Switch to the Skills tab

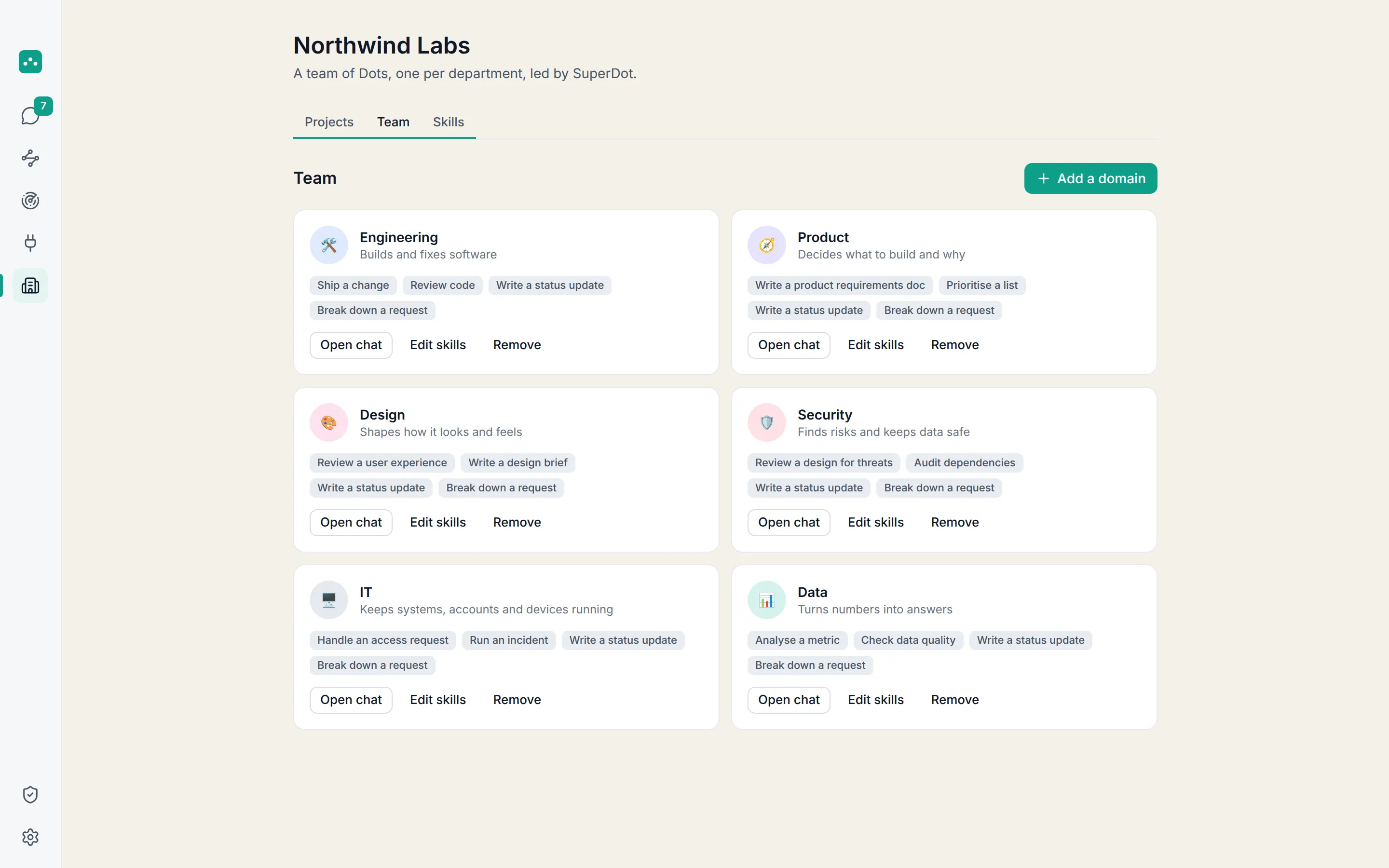tap(448, 122)
